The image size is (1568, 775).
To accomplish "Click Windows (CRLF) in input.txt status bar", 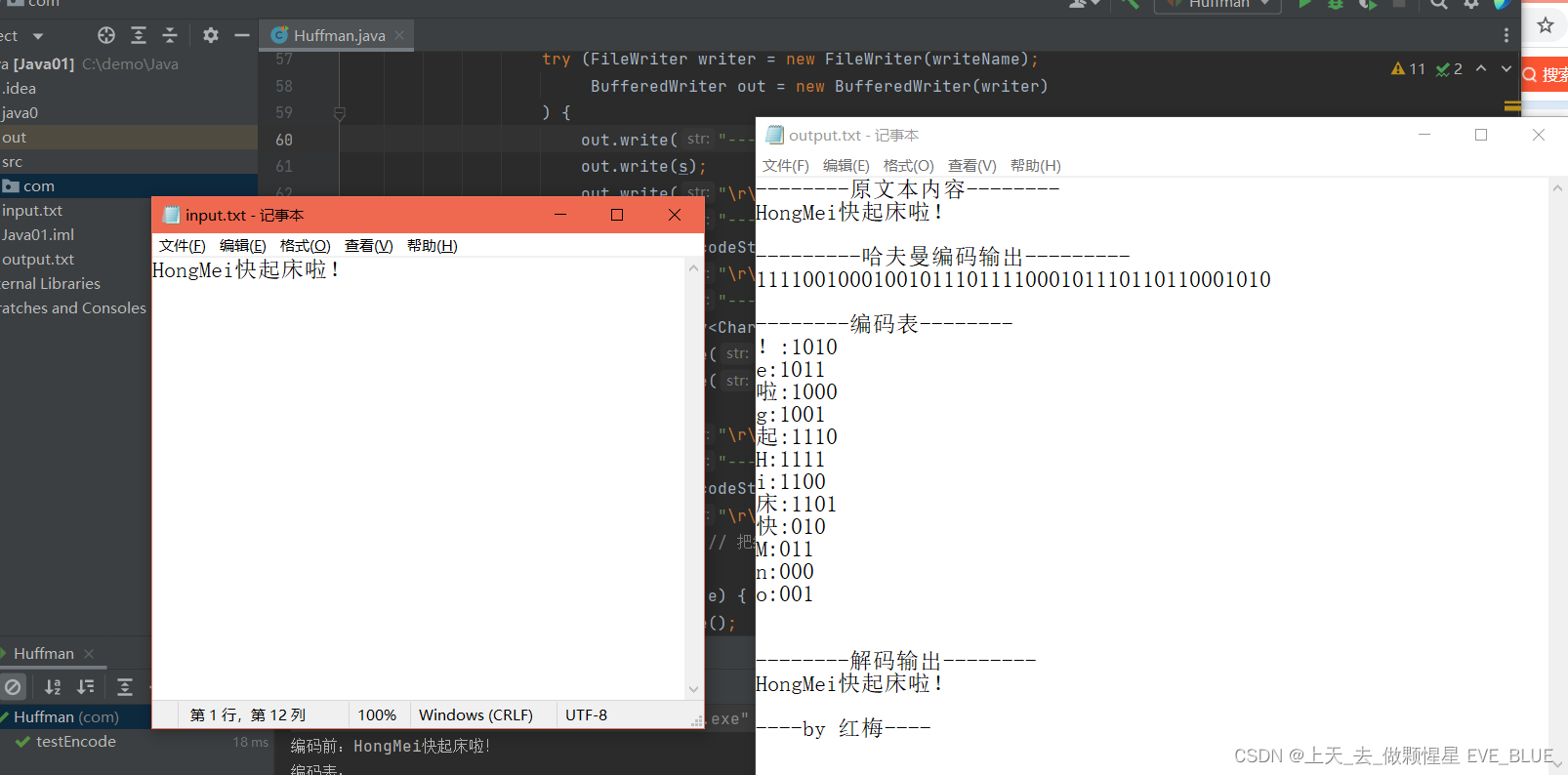I will tap(476, 714).
